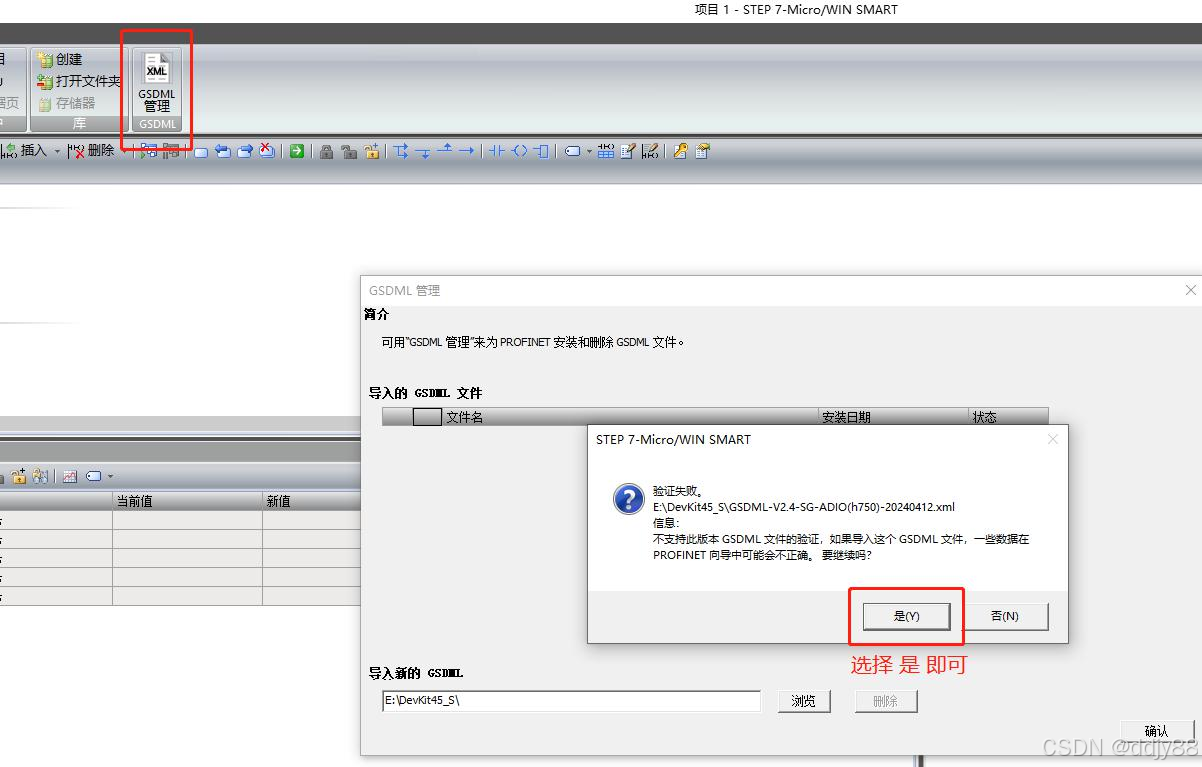Go to previous bookmark icon
The image size is (1202, 767).
(222, 151)
